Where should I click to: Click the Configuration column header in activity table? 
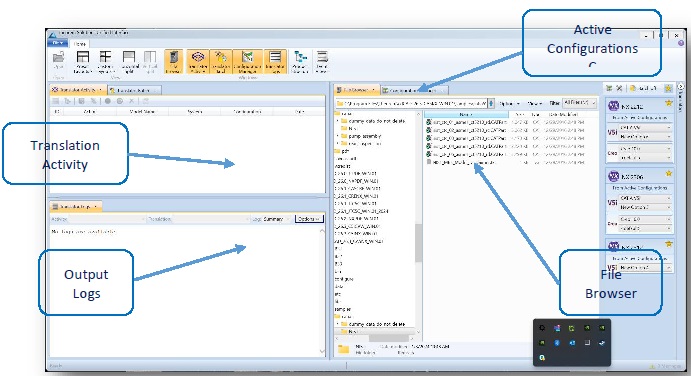pos(247,112)
